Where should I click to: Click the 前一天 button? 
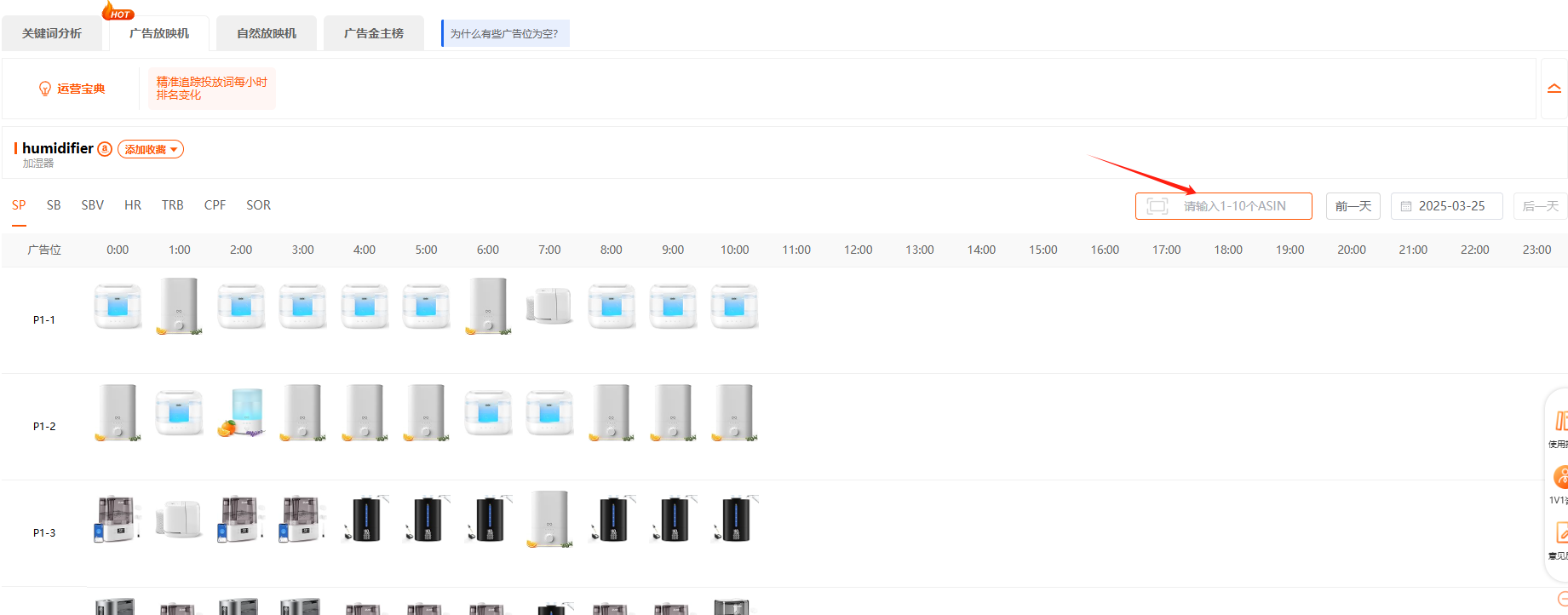click(x=1353, y=206)
